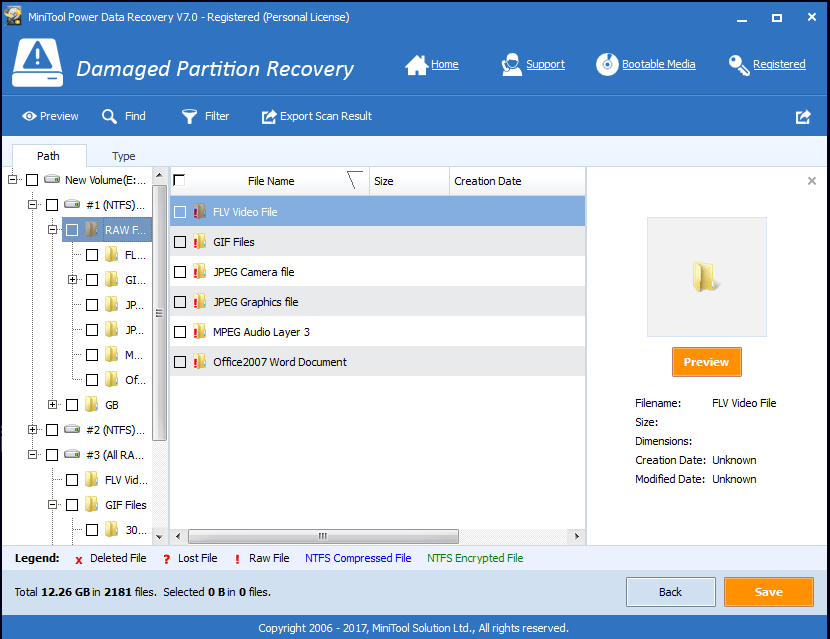This screenshot has width=830, height=639.
Task: Expand the GB folder tree node
Action: pyautogui.click(x=52, y=404)
